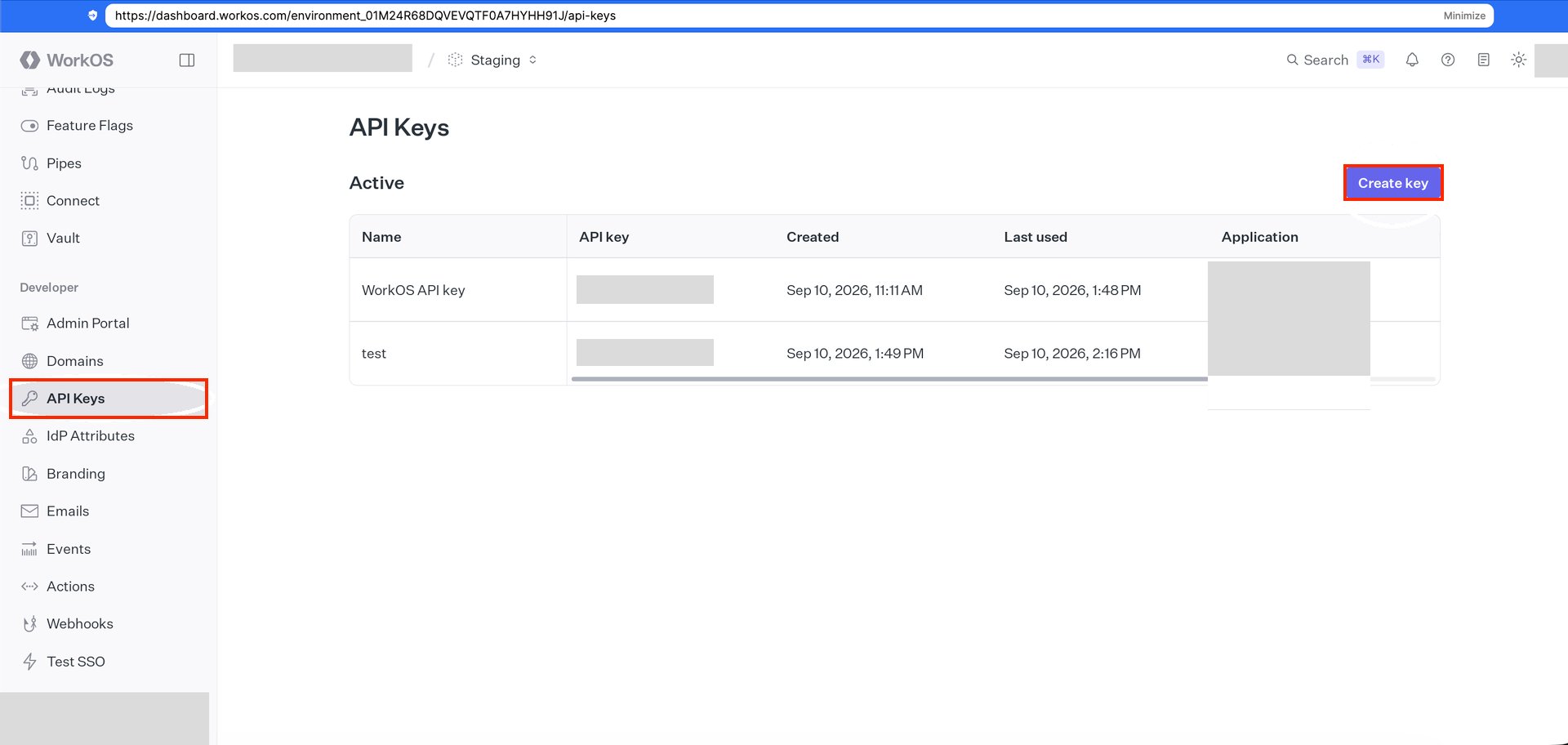Click the Staging environment icon
Screen dimensions: 1568x745
[455, 60]
